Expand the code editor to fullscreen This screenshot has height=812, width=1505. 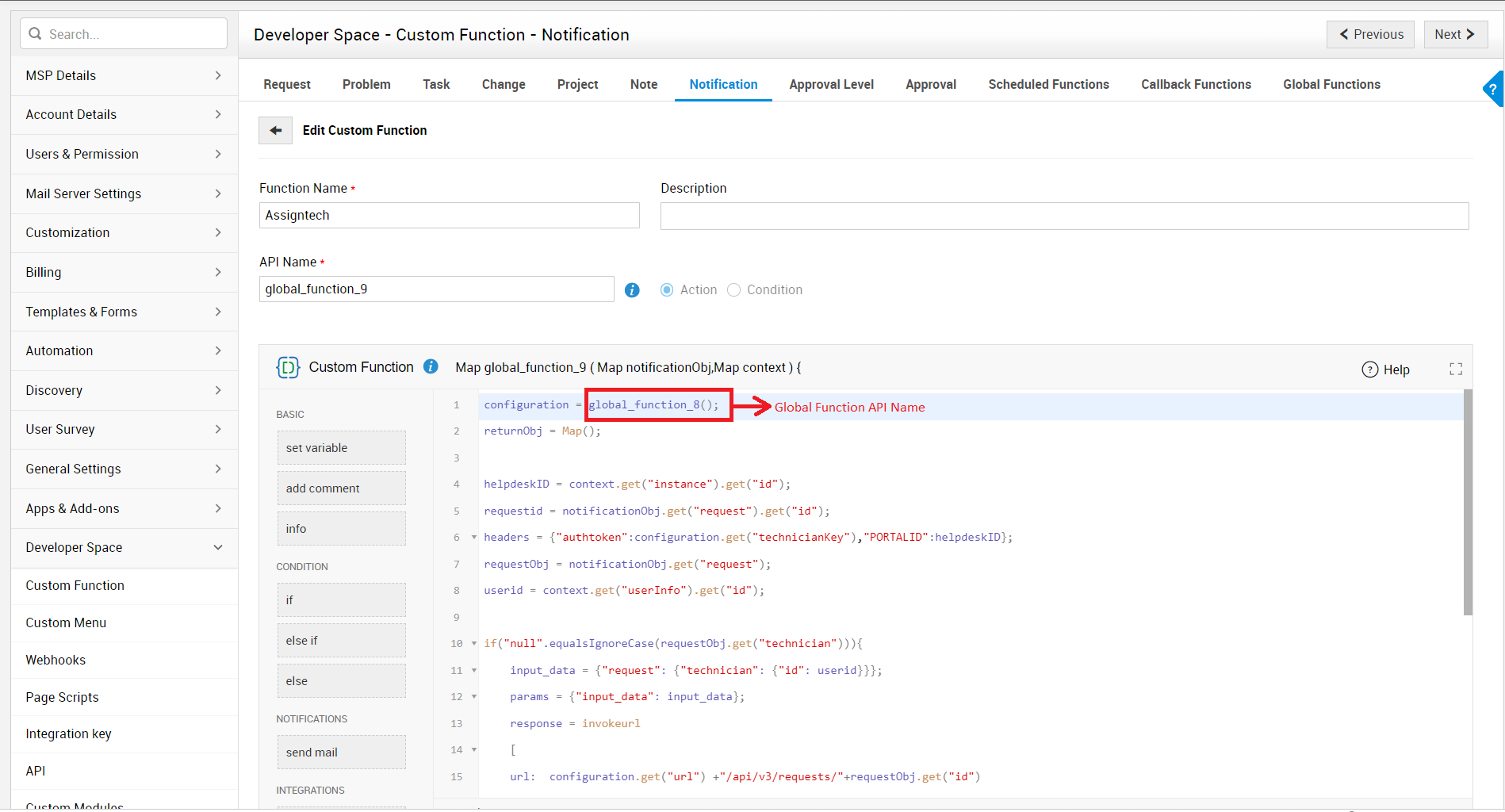tap(1456, 369)
